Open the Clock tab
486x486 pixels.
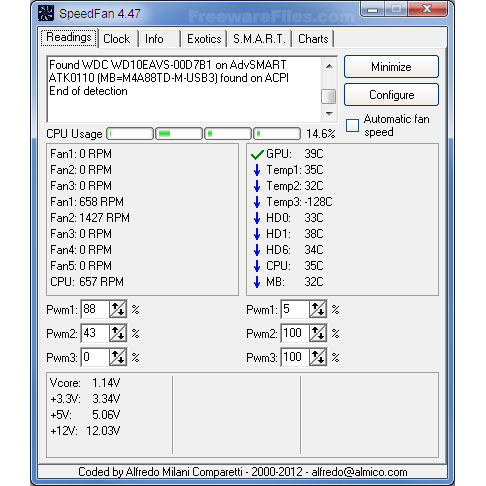[118, 39]
